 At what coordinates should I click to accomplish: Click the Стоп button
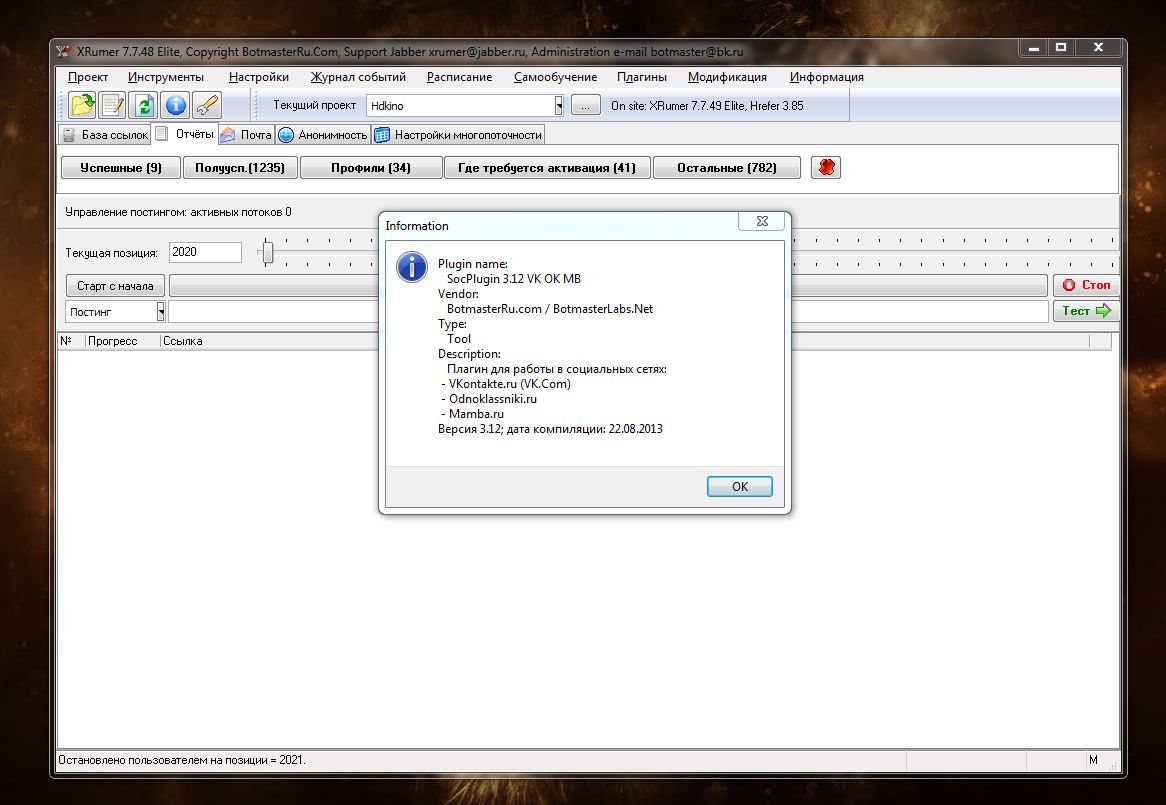tap(1086, 285)
